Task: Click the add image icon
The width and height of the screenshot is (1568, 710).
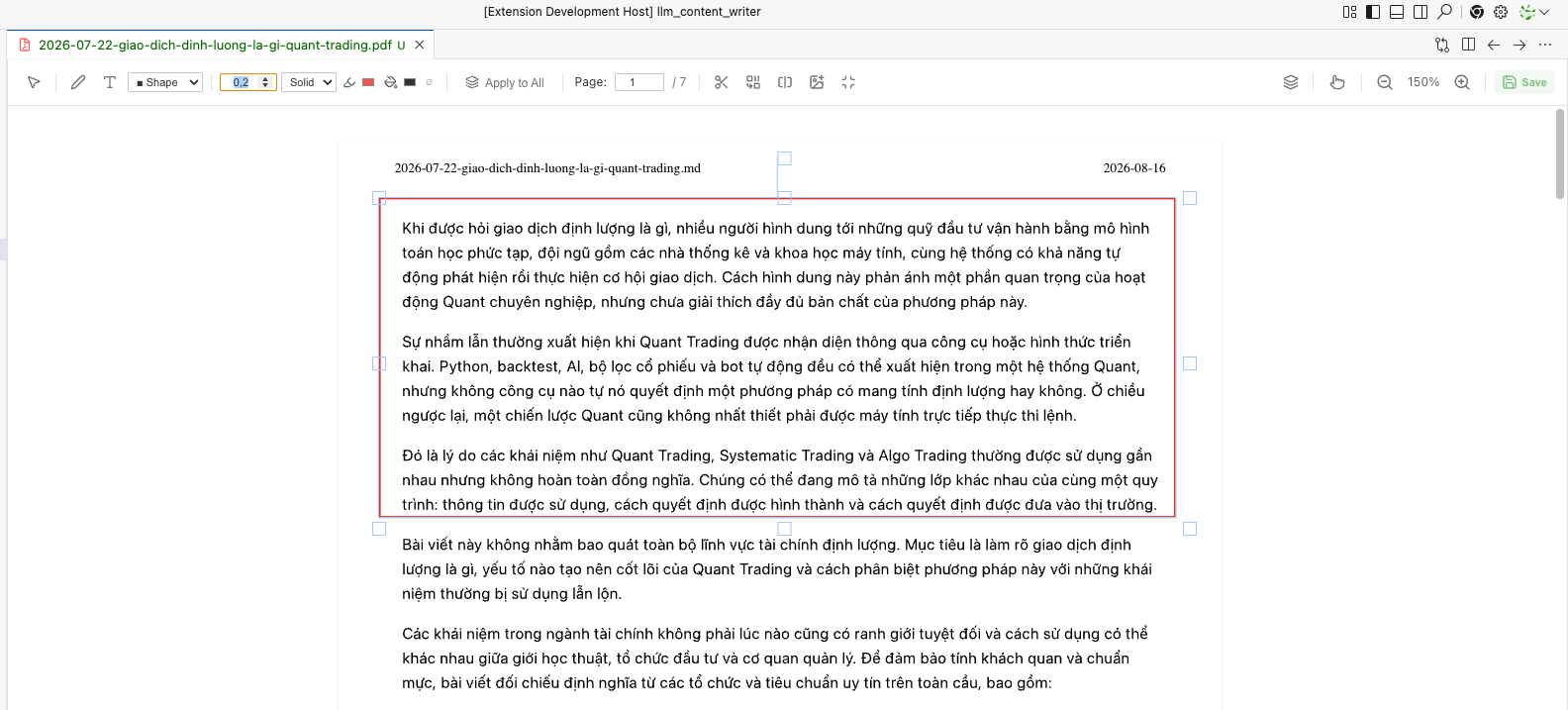Action: click(817, 82)
